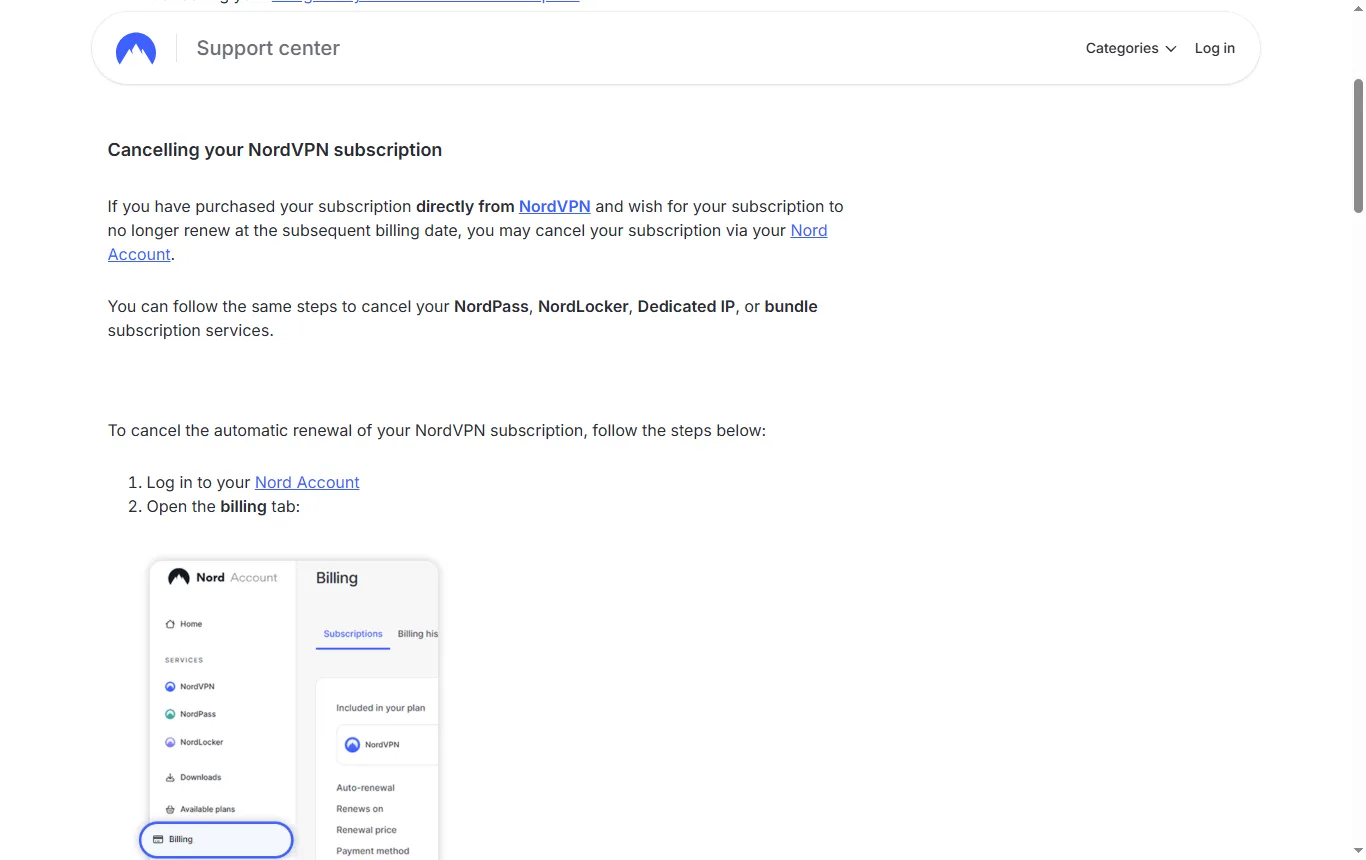Screen dimensions: 1366x860
Task: Click the billing tab tutorial screenshot
Action: click(x=294, y=709)
